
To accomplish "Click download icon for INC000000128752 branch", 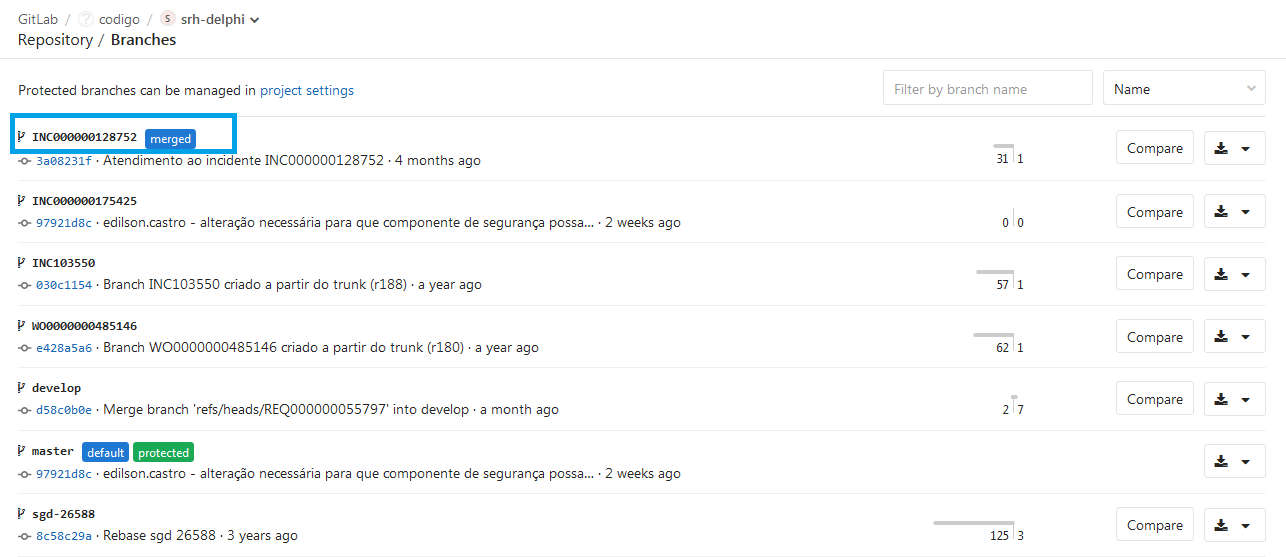I will click(x=1221, y=148).
